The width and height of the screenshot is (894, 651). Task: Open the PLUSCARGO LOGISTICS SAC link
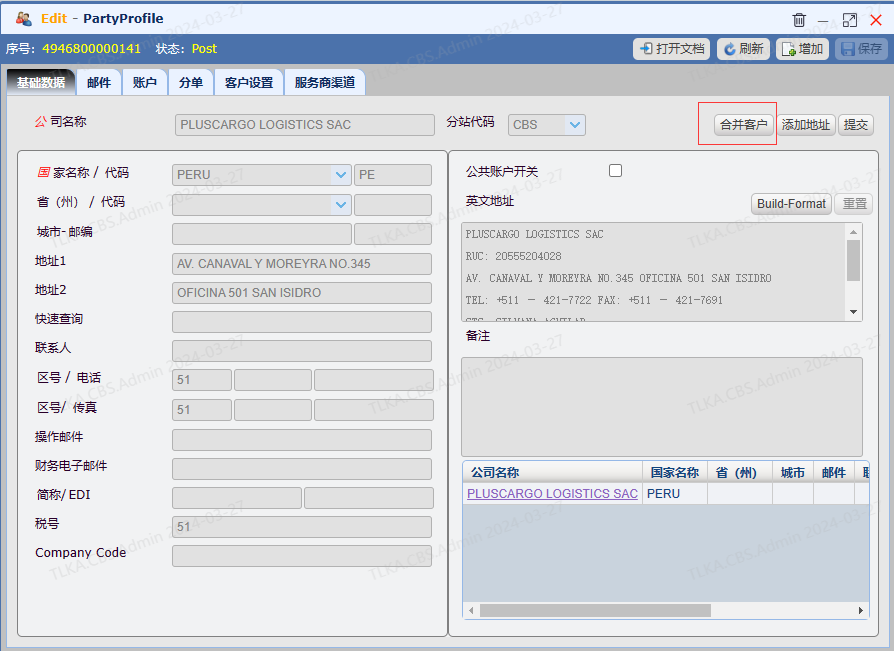(552, 494)
